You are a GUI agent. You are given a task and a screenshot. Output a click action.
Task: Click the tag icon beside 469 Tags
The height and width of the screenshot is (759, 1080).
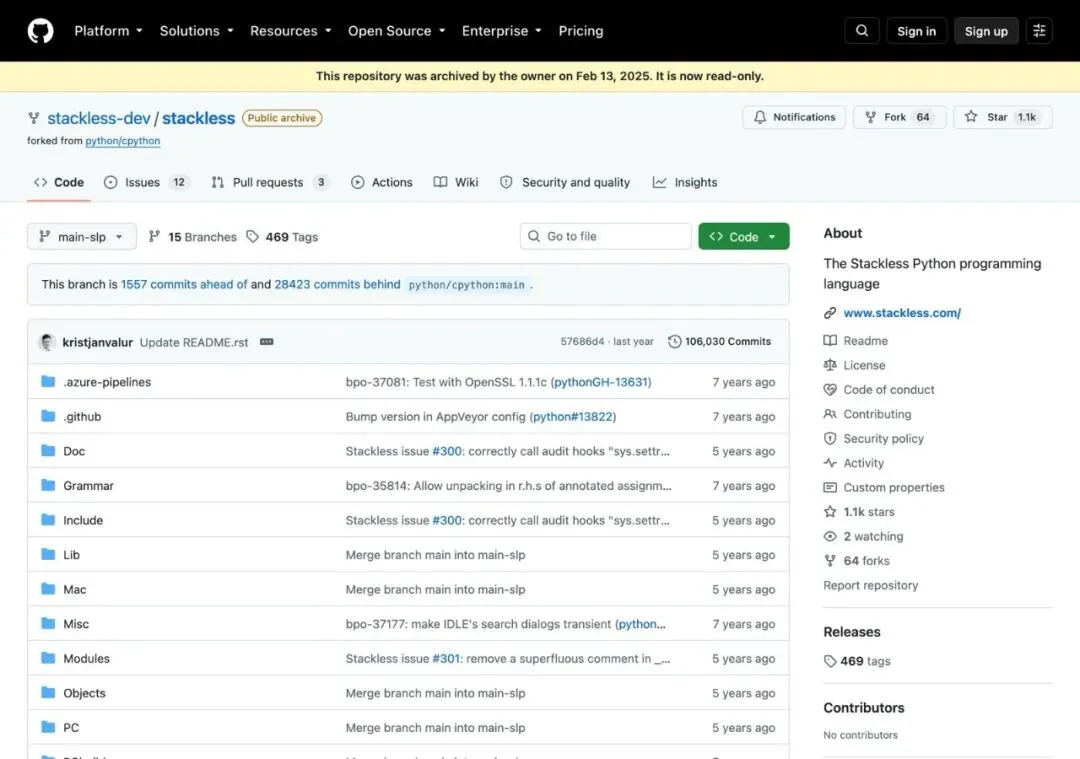(253, 236)
